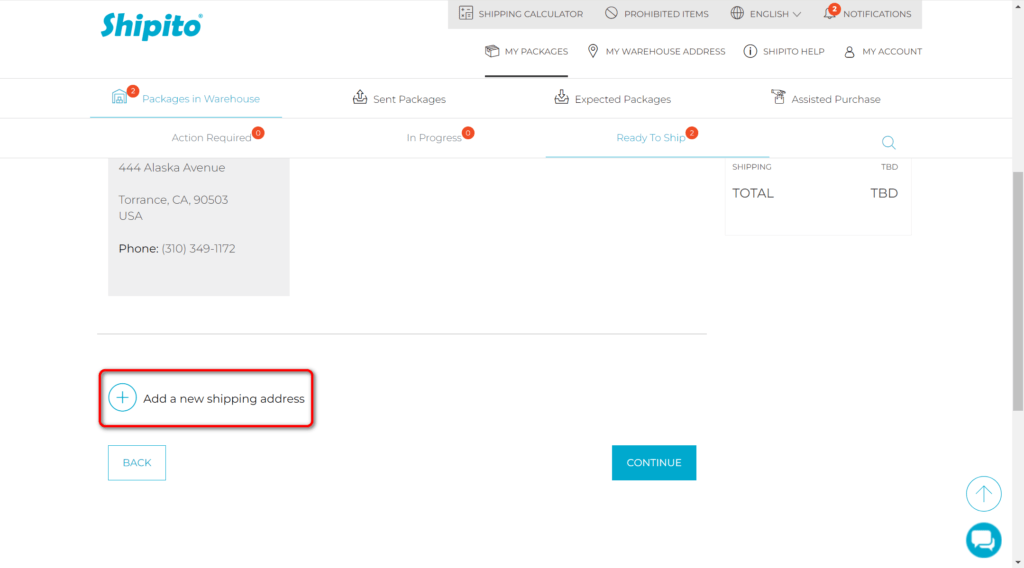Open Prohibited Items link
1024x568 pixels.
(x=666, y=14)
